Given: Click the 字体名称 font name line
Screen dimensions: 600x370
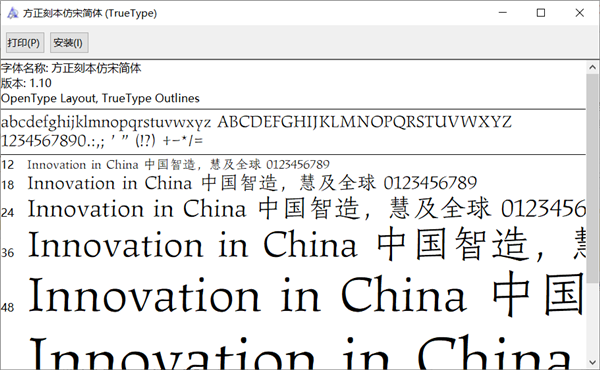Looking at the screenshot, I should (71, 68).
